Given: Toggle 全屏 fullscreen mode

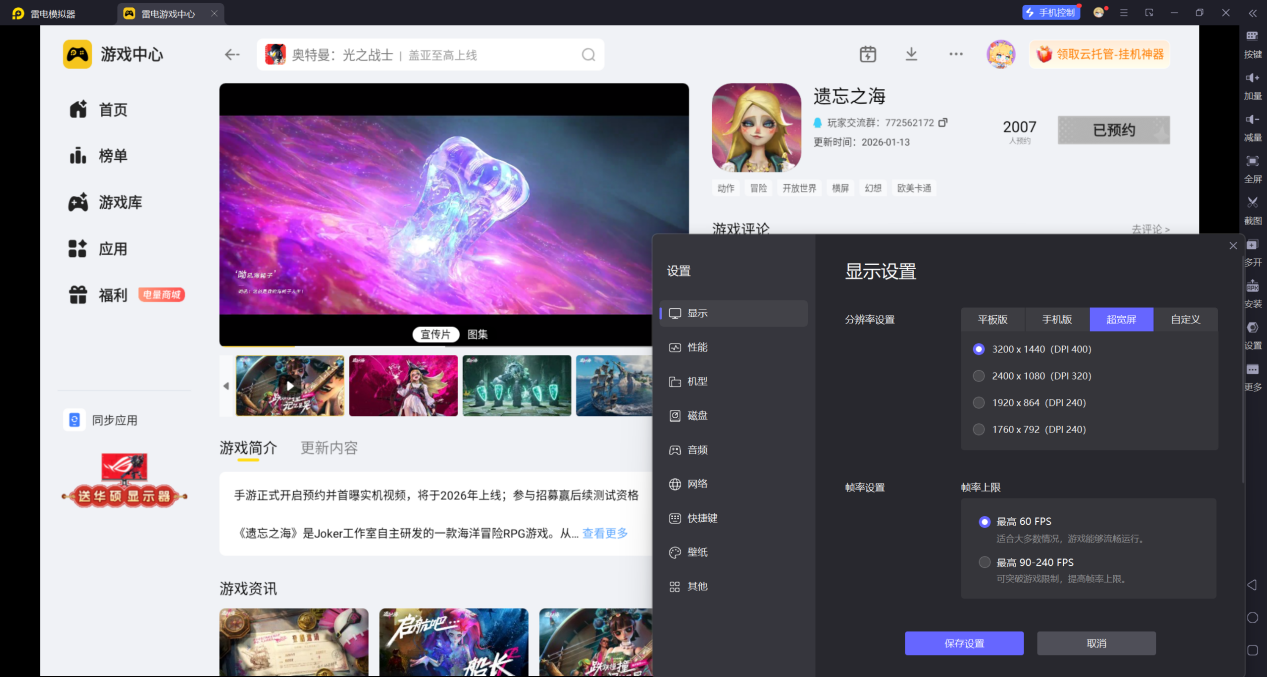Looking at the screenshot, I should click(1252, 168).
